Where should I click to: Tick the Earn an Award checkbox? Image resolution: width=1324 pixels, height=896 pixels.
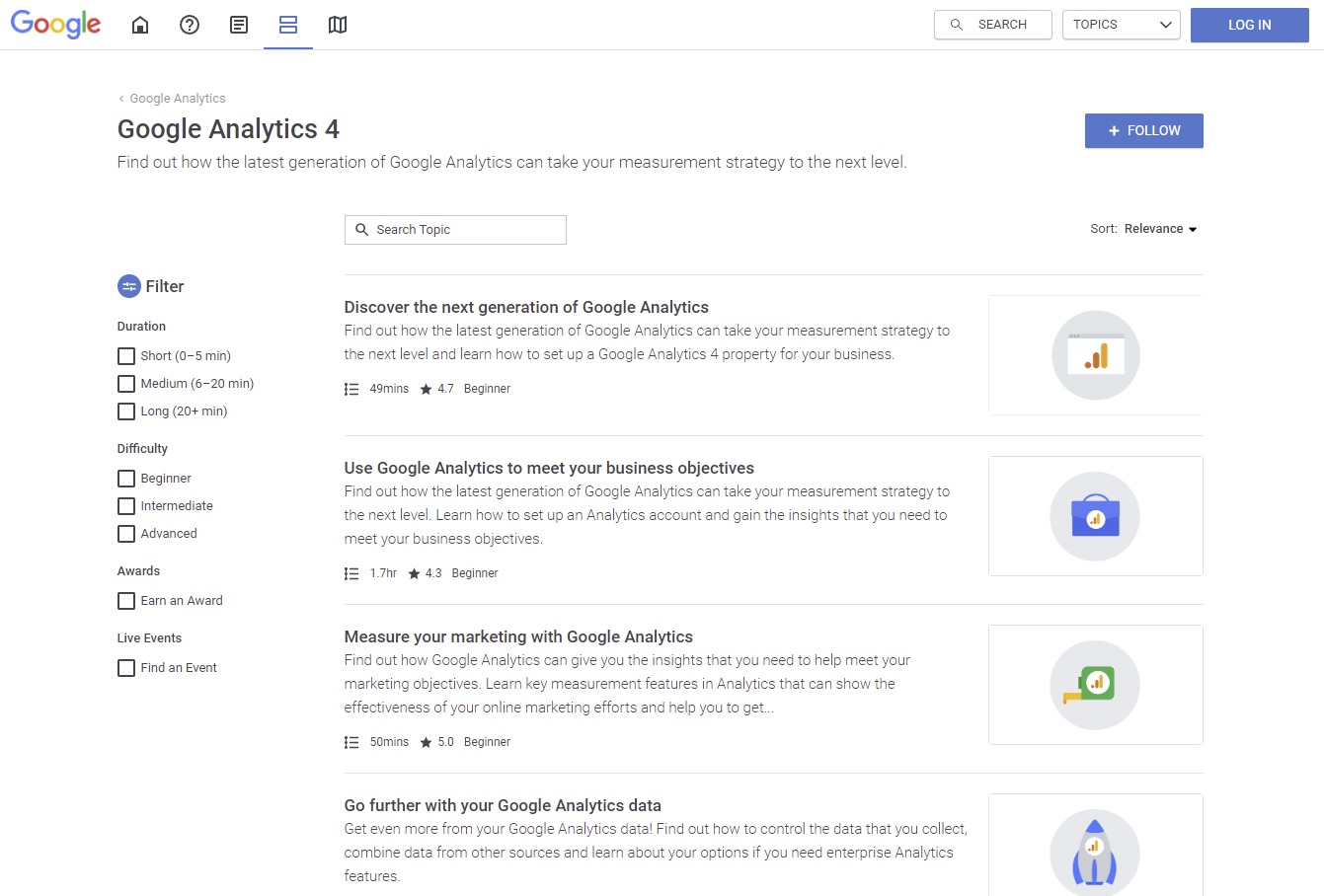point(126,601)
